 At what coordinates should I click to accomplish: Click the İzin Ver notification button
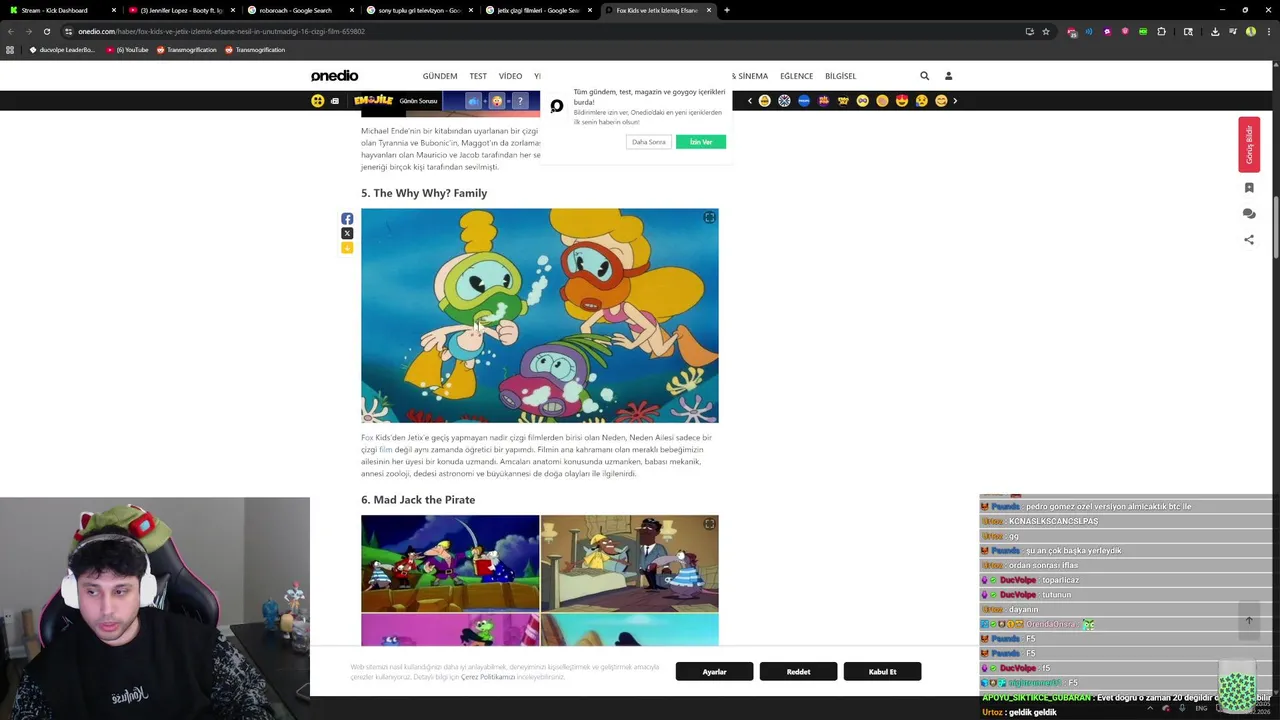coord(700,142)
